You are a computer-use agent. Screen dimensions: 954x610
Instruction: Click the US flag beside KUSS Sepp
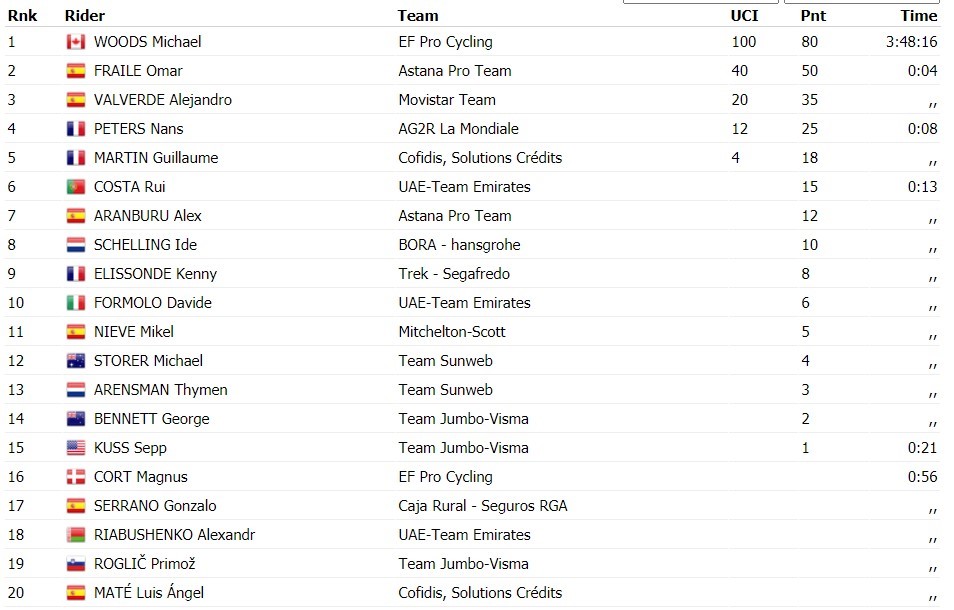pyautogui.click(x=75, y=448)
